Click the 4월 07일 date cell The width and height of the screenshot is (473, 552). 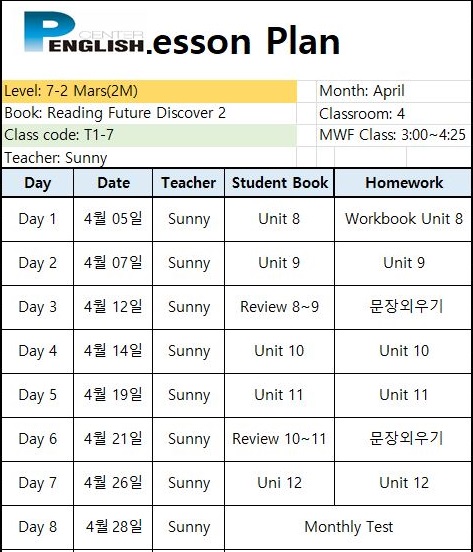point(113,263)
